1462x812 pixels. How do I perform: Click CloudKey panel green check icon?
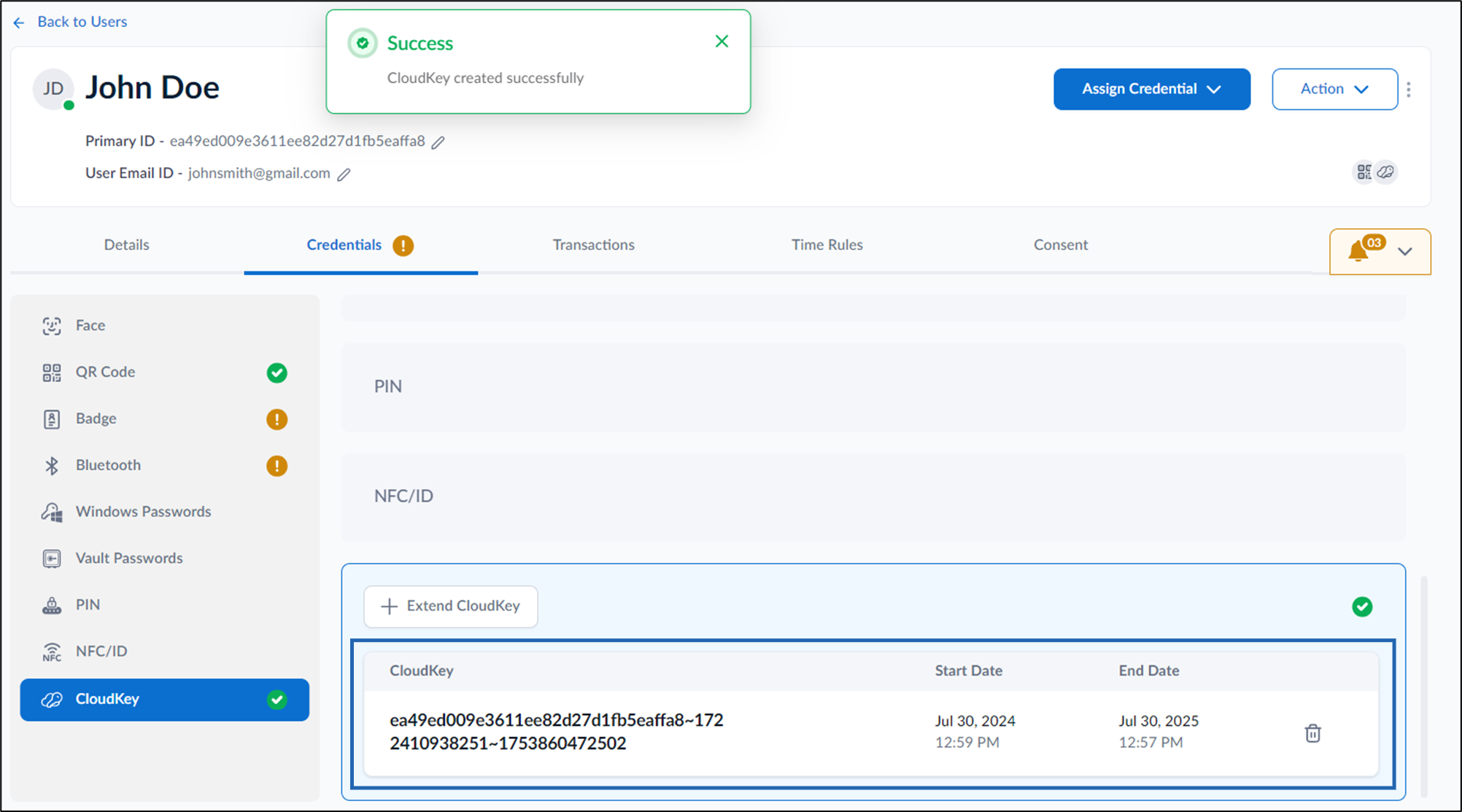tap(1361, 607)
